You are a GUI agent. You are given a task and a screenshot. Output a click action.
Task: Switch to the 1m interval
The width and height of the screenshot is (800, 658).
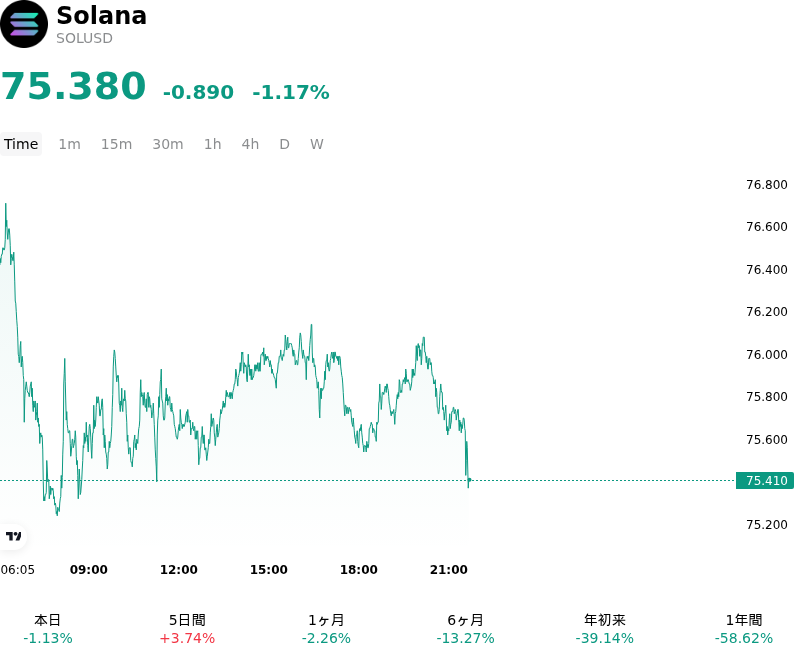pyautogui.click(x=69, y=144)
